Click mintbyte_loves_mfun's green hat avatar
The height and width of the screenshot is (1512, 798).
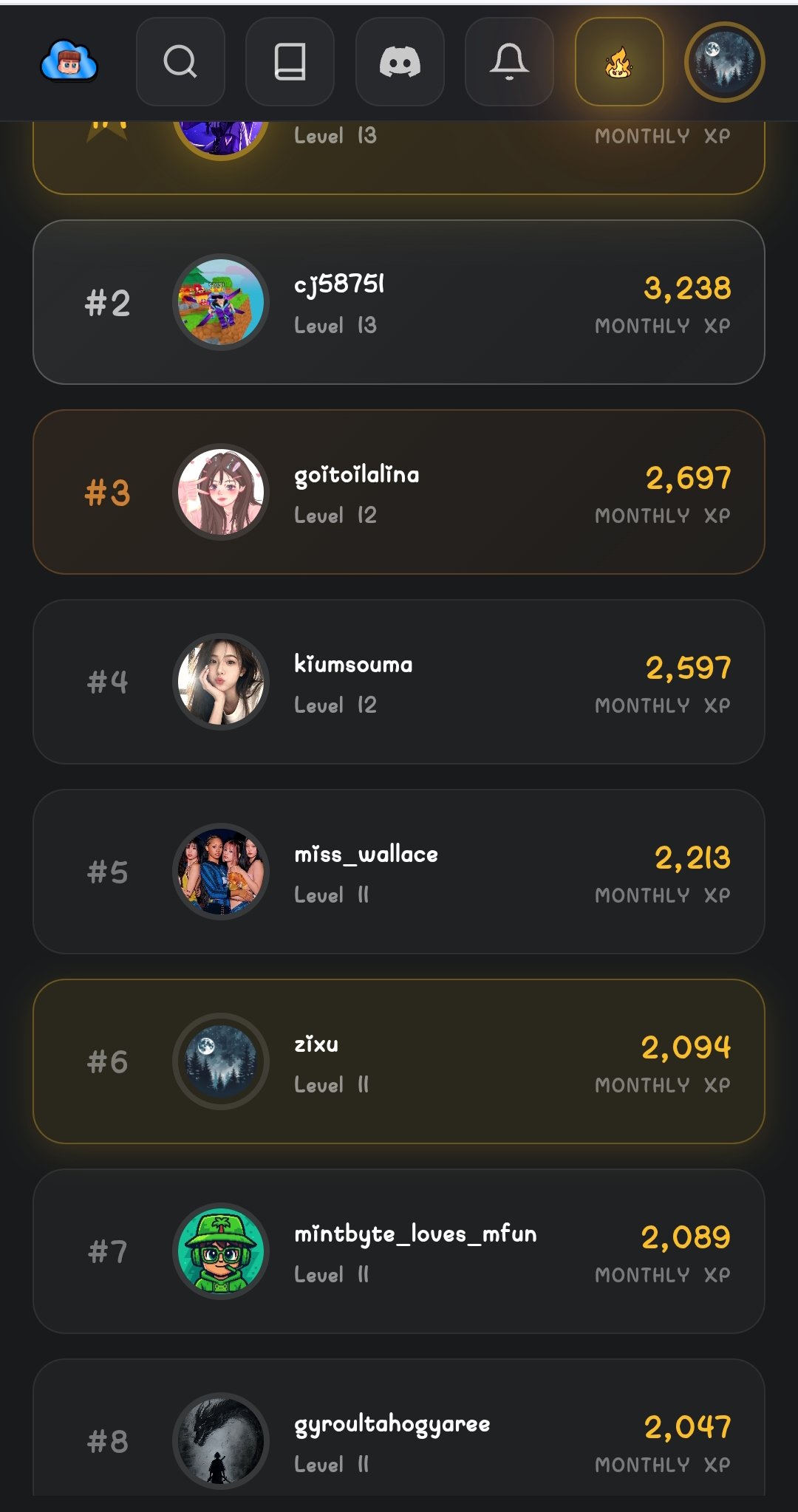[x=221, y=1251]
